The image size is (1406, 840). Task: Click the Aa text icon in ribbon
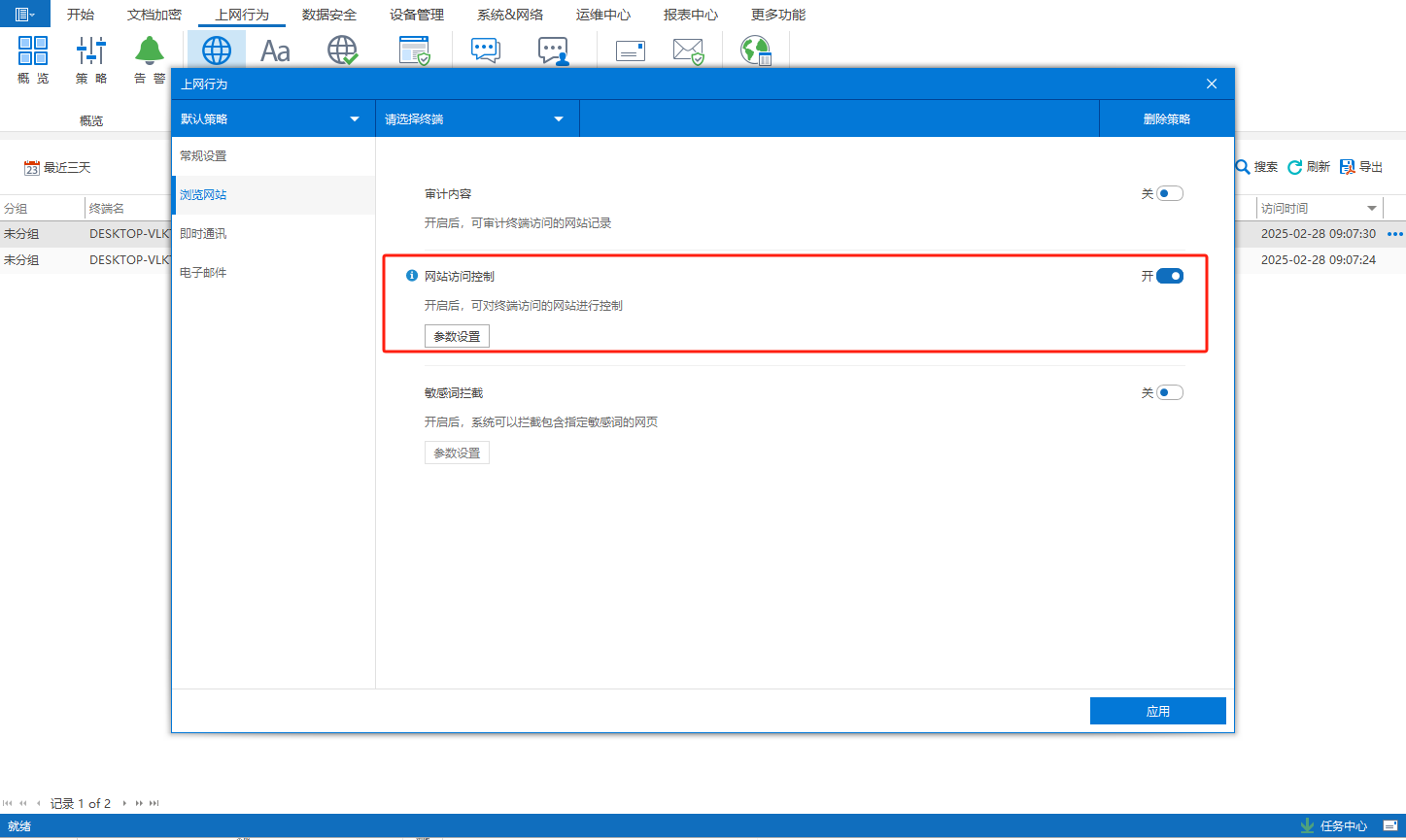275,50
